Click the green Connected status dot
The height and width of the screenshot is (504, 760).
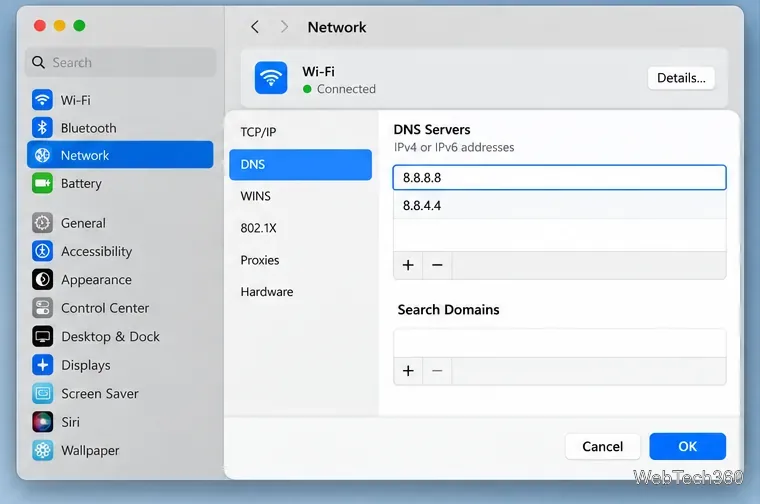[x=307, y=89]
